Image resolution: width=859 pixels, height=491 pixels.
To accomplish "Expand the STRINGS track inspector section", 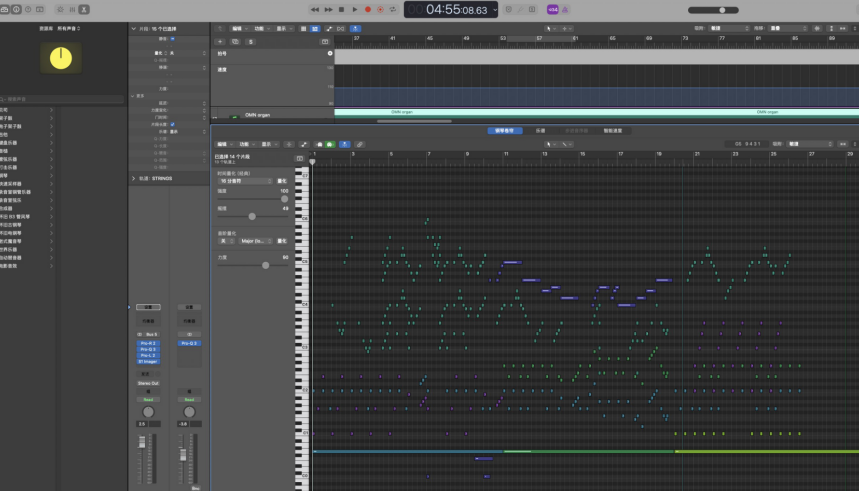I will [134, 178].
